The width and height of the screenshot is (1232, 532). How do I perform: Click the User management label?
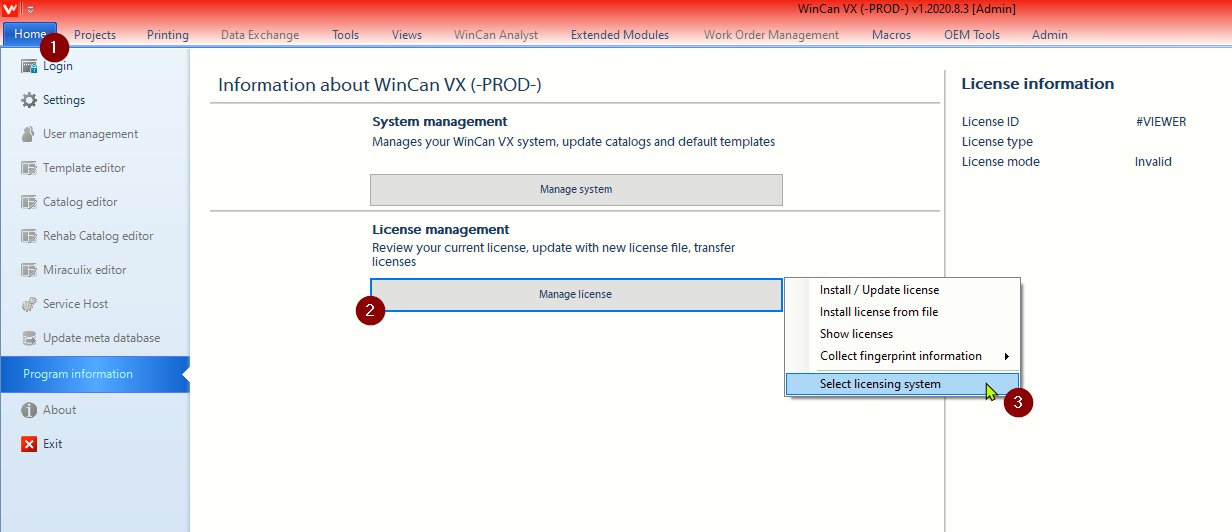pyautogui.click(x=91, y=134)
